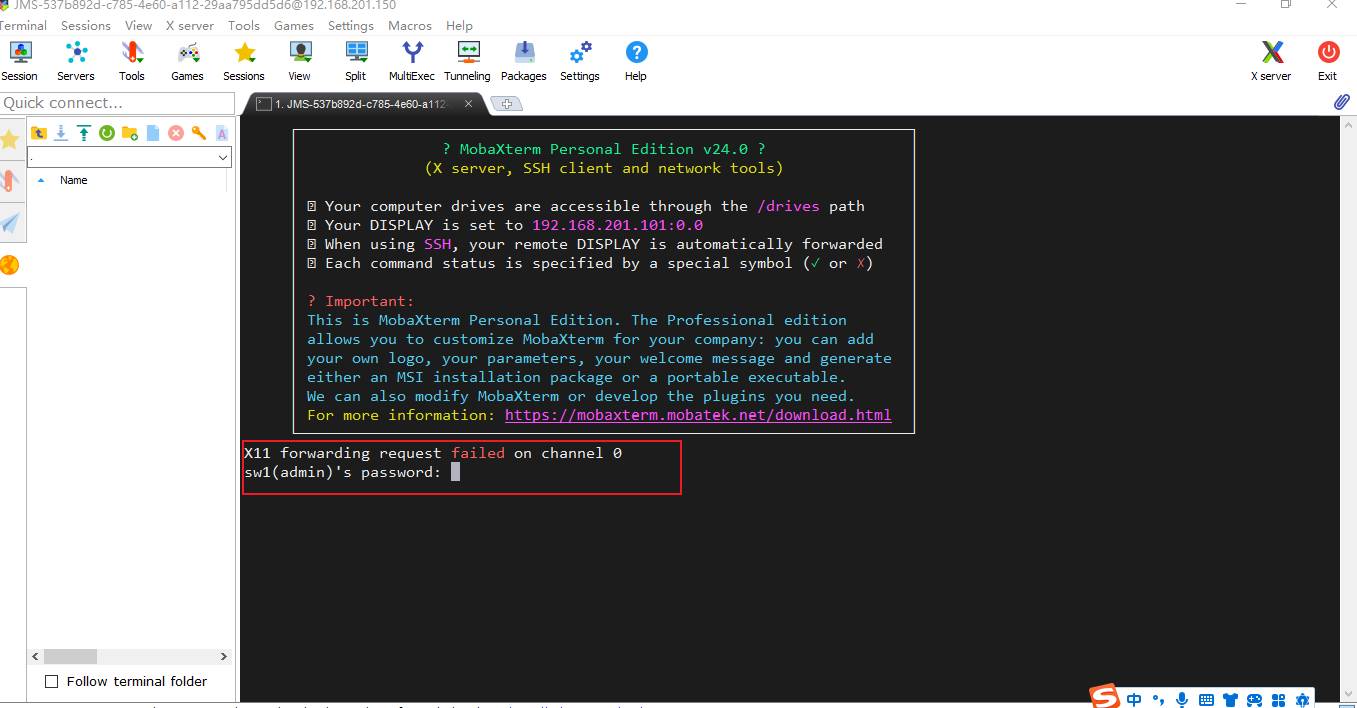Open the Games menu
1357x708 pixels.
point(294,25)
